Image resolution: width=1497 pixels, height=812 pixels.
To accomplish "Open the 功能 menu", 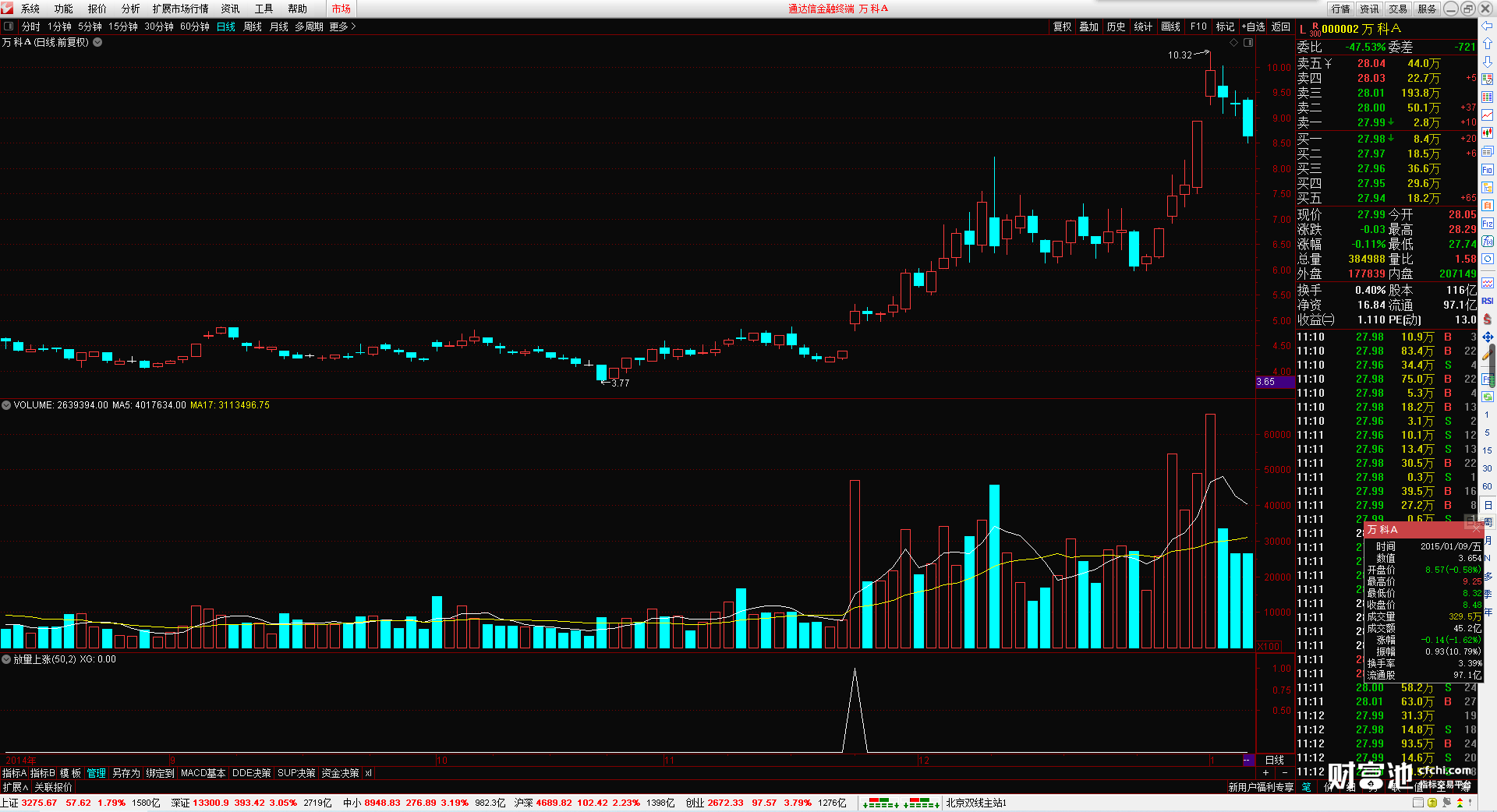I will point(64,9).
